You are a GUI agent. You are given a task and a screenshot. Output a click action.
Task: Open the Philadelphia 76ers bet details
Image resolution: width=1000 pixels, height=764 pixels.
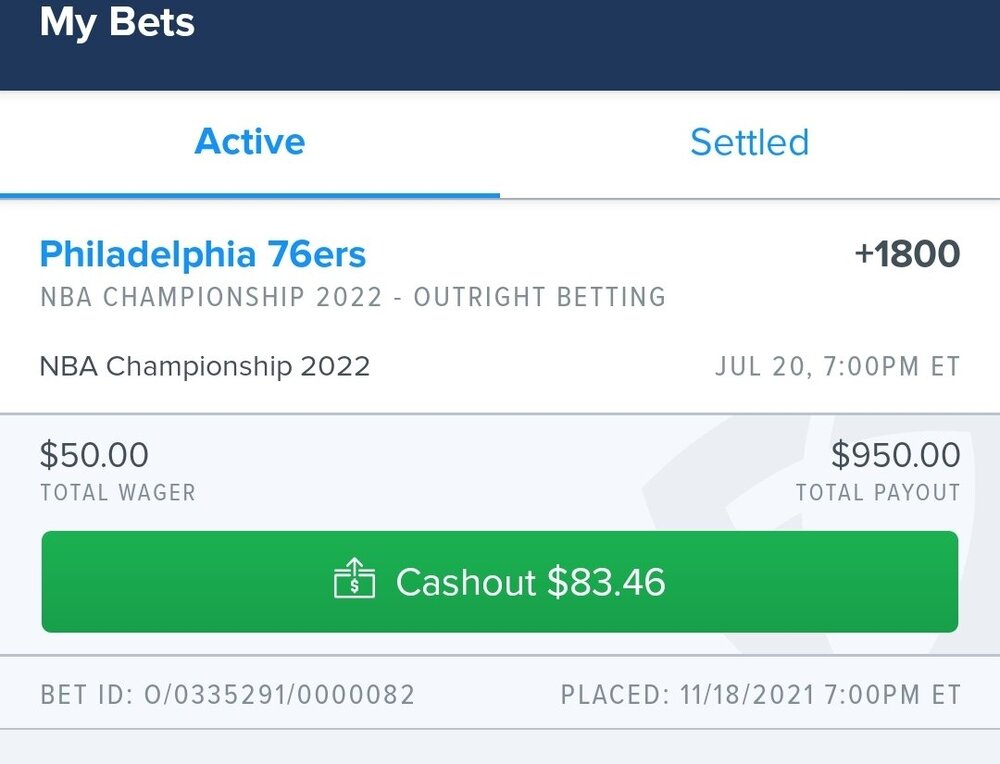203,255
